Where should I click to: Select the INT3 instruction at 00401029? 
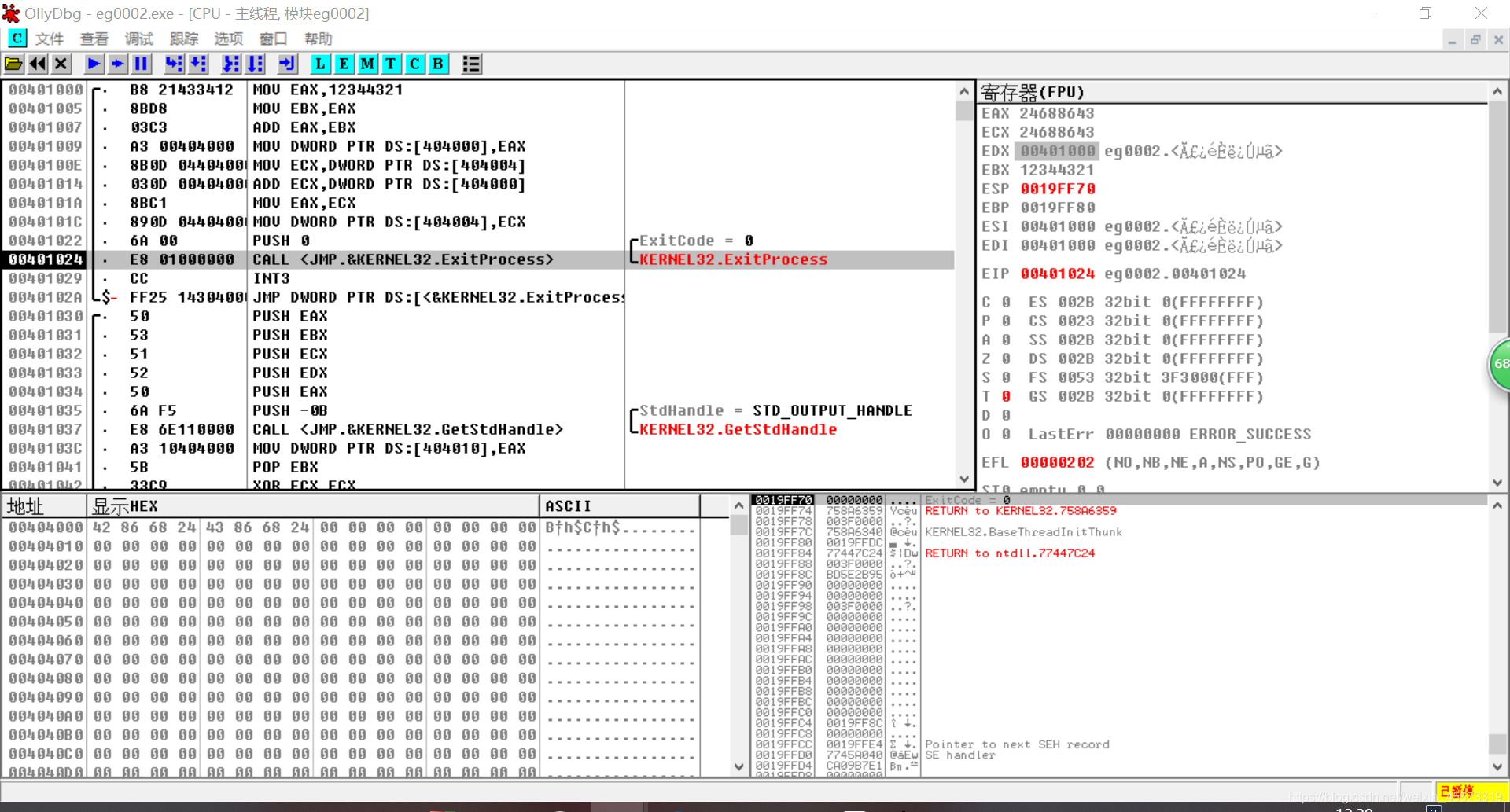pos(477,278)
